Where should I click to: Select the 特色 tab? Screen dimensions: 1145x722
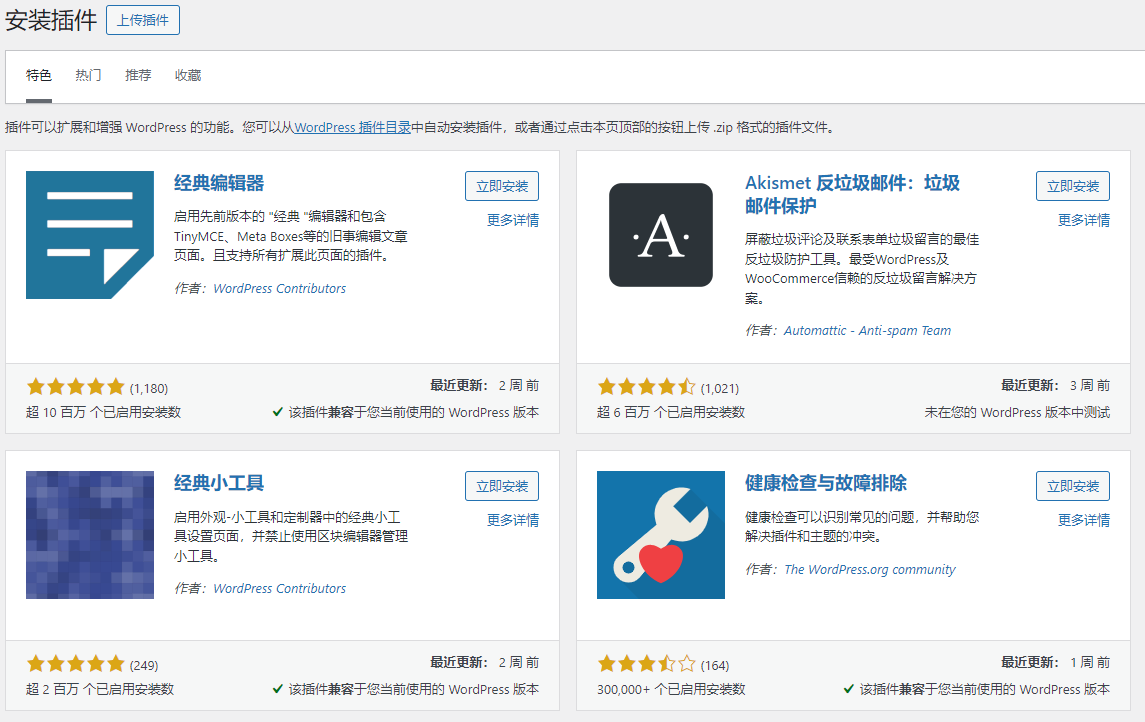click(x=39, y=76)
